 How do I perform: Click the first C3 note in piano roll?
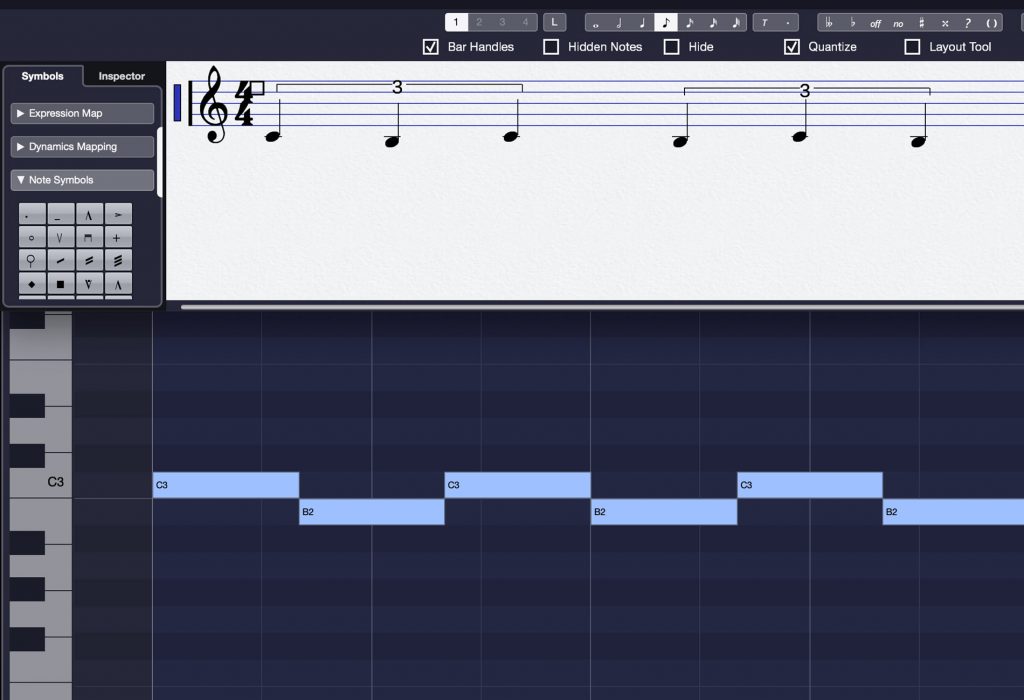tap(225, 485)
